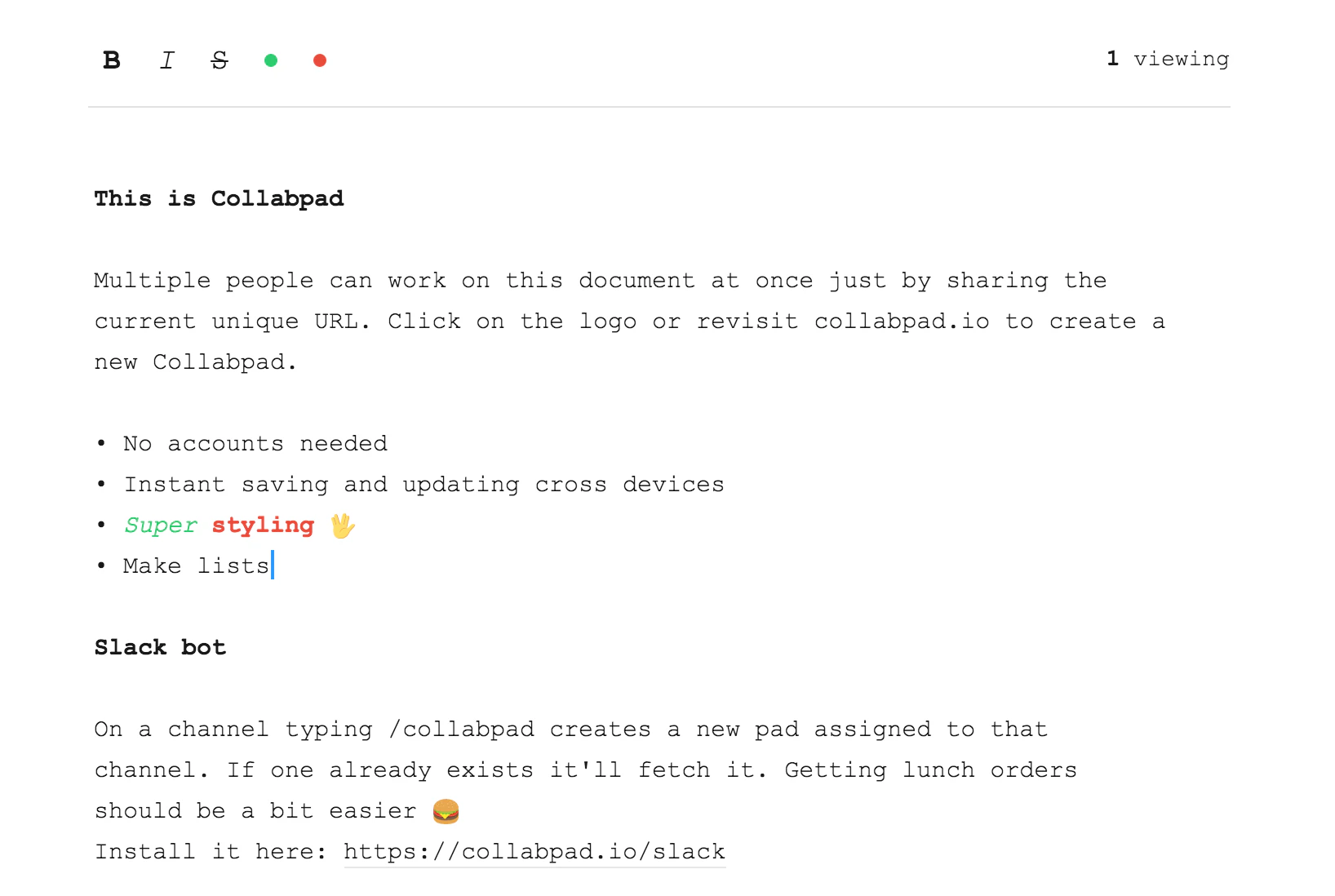The height and width of the screenshot is (896, 1335).
Task: Click the 'Slack bot' heading
Action: 160,647
